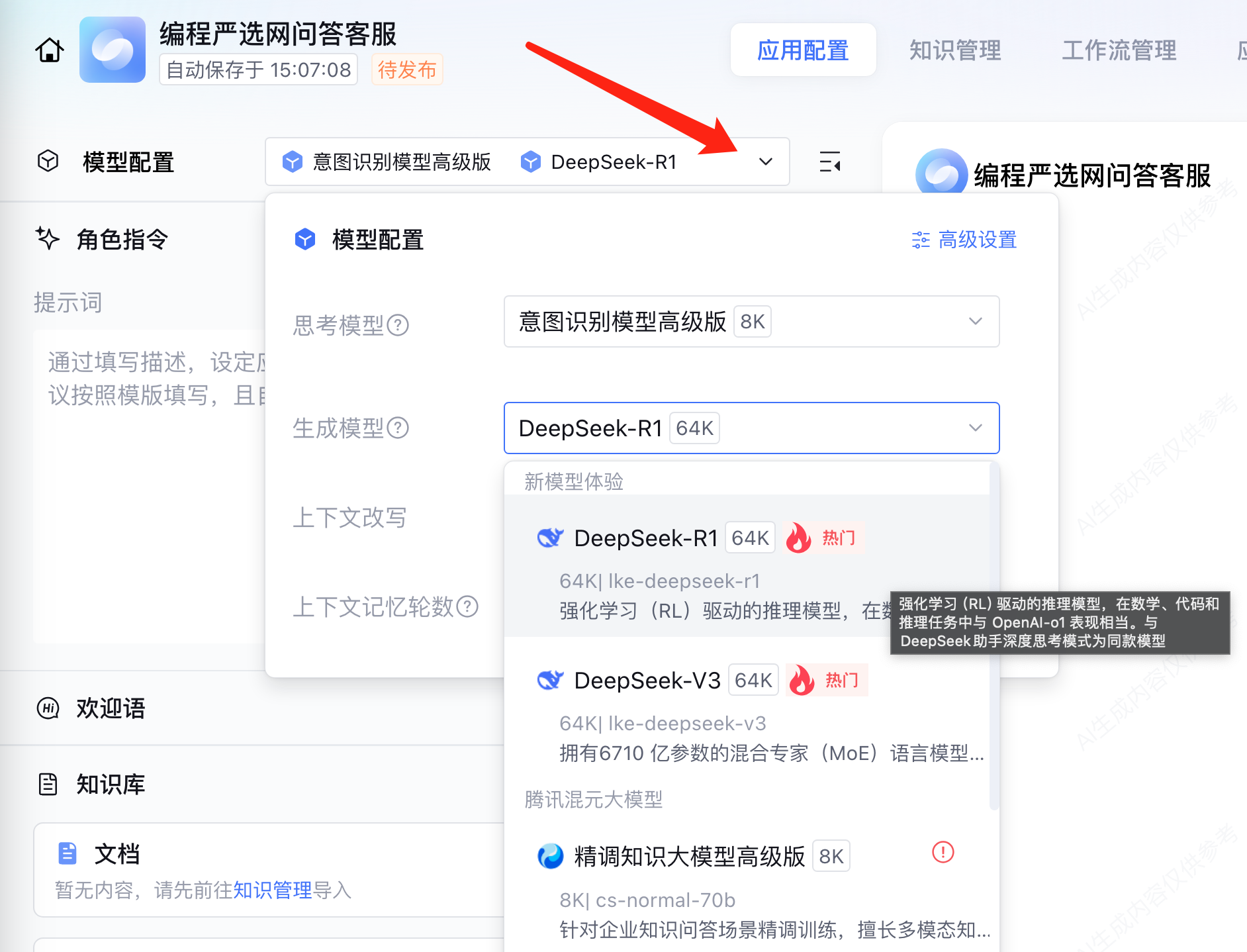Open the 生成模型 DeepSeek-R1 dropdown
The height and width of the screenshot is (952, 1247).
coord(751,428)
